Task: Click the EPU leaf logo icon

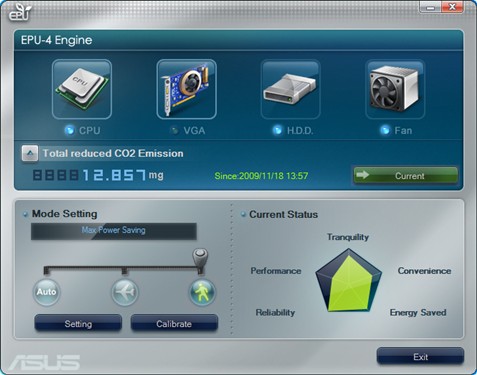Action: 19,13
